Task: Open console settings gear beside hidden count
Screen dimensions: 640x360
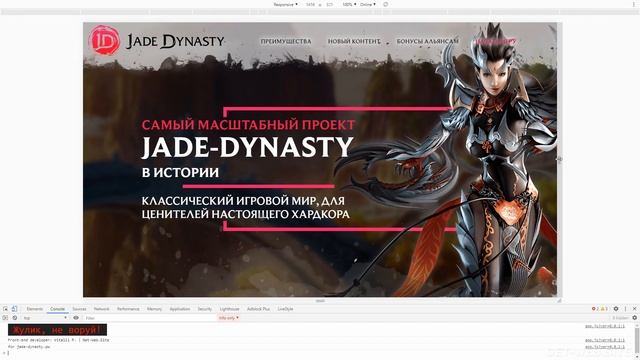Action: tap(635, 318)
